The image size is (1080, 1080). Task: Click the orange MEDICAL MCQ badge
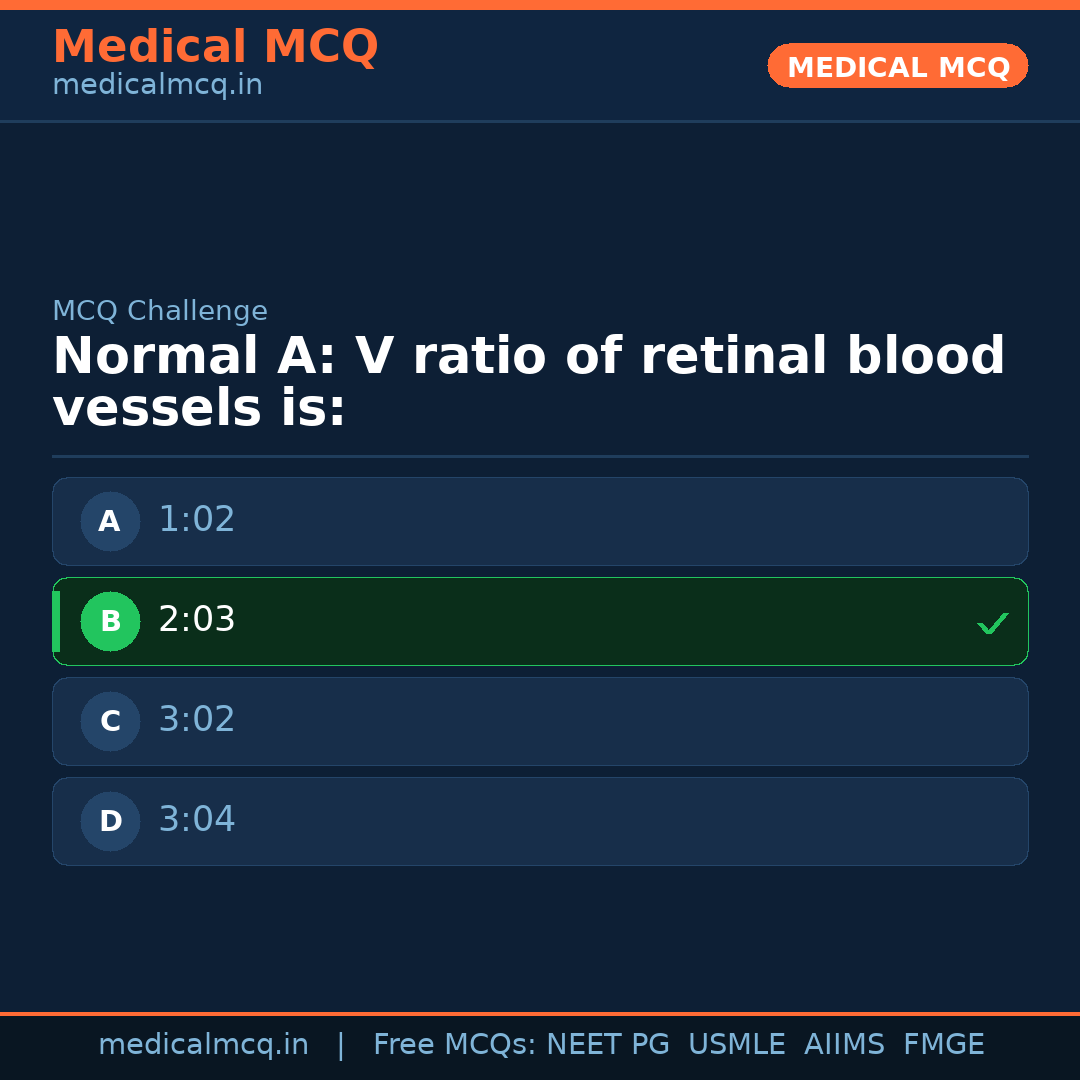tap(897, 66)
